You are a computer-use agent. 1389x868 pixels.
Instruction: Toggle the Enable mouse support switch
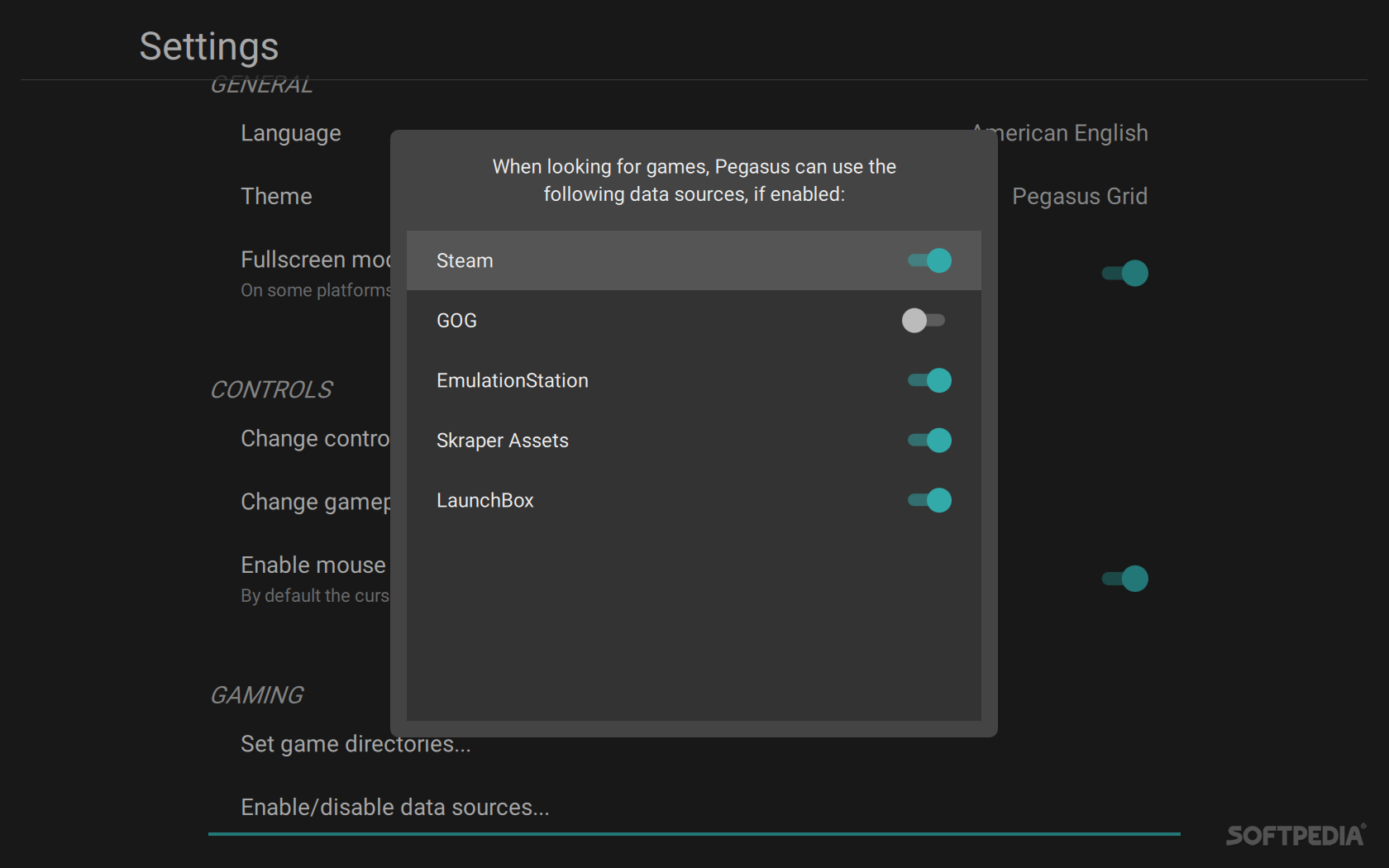1125,579
